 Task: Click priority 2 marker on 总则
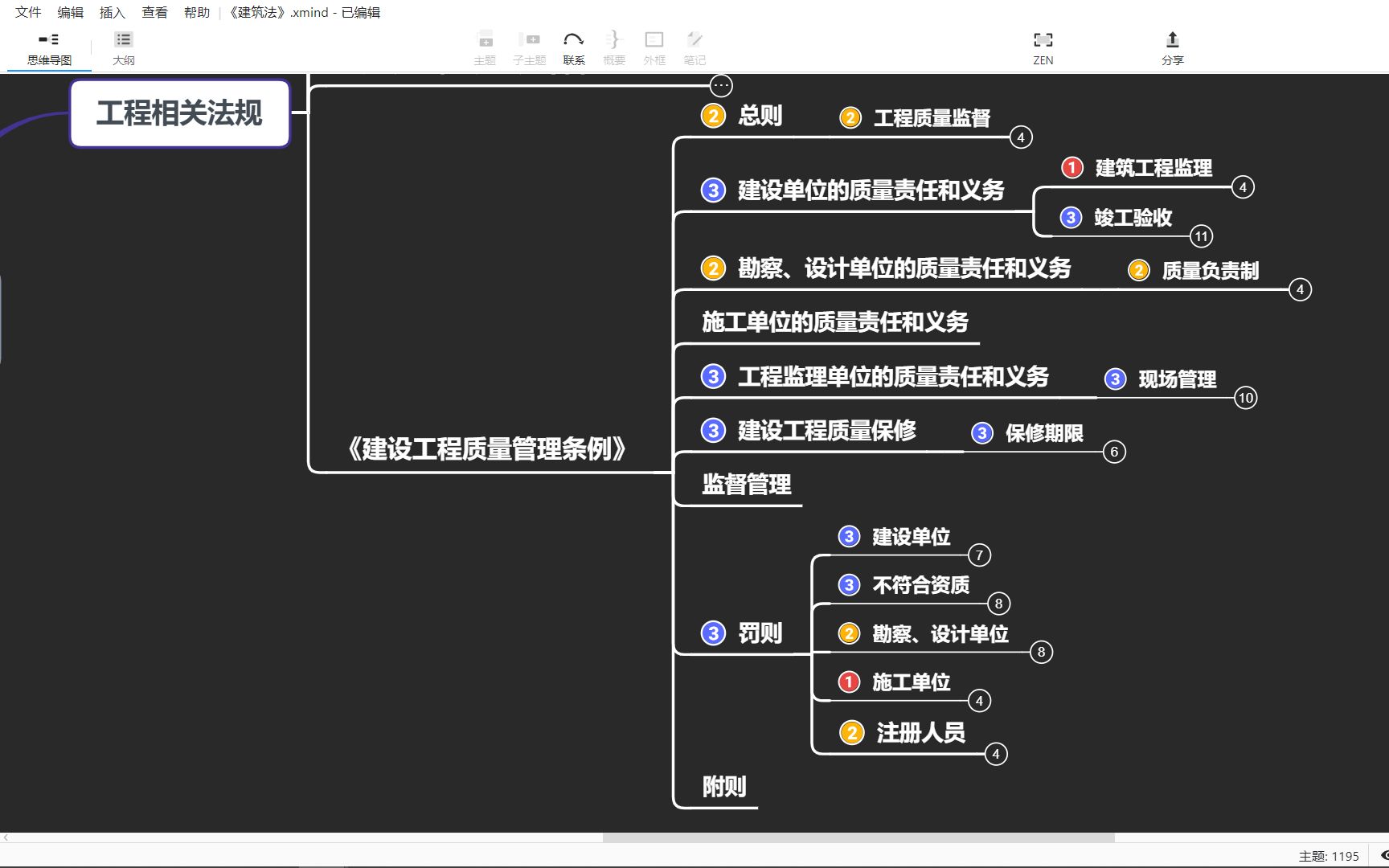pyautogui.click(x=713, y=116)
